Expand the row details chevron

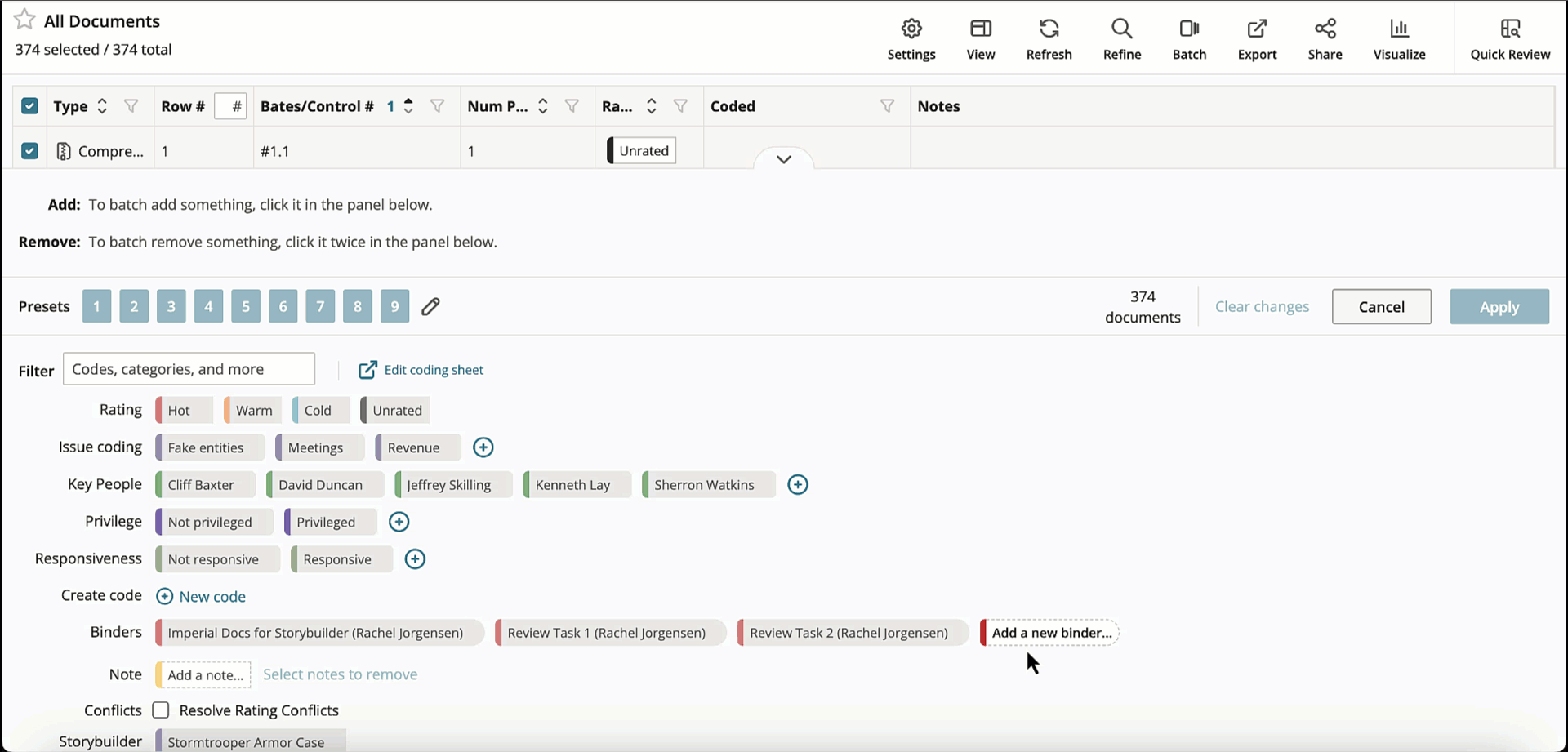(x=783, y=160)
